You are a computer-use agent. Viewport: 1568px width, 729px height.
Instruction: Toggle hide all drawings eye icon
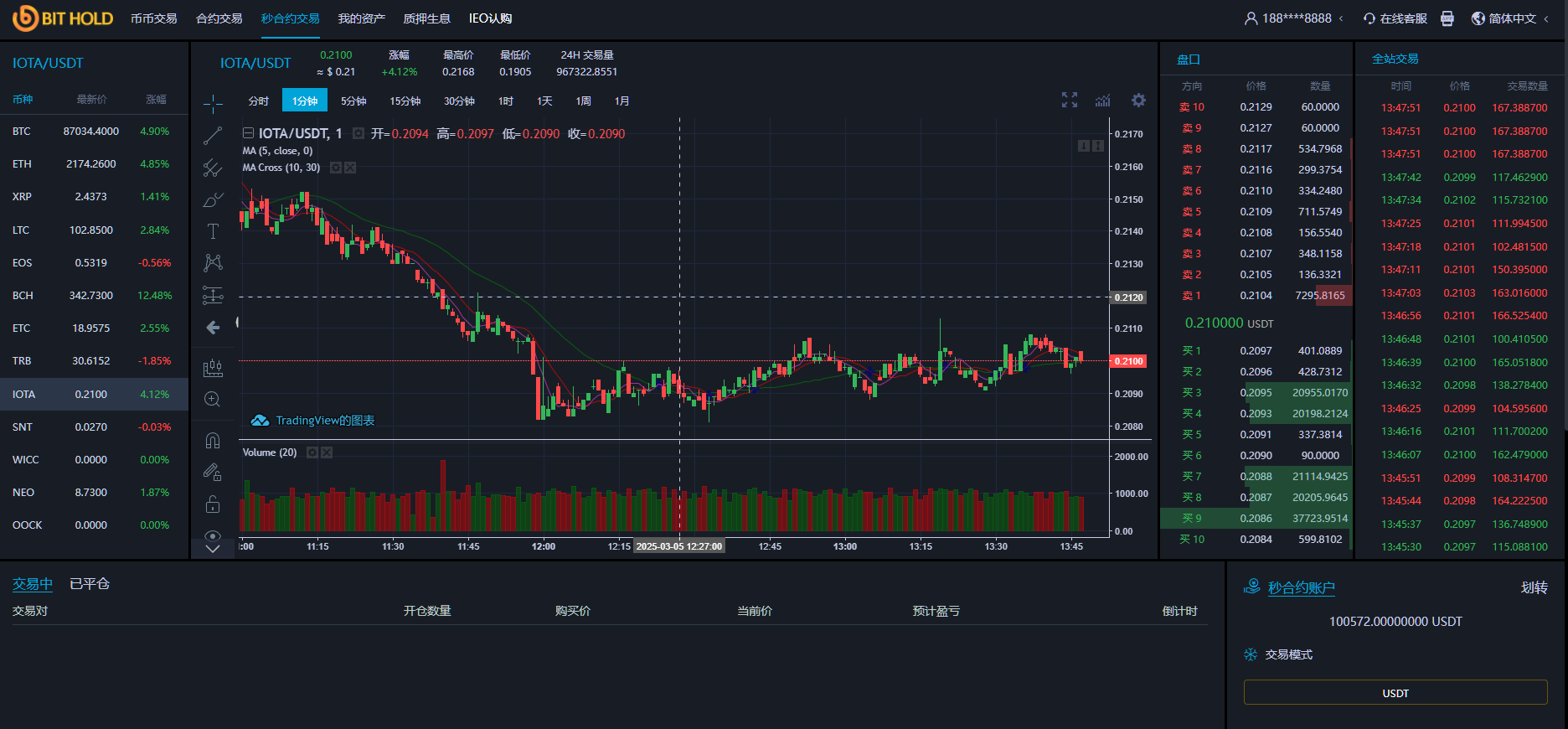(213, 535)
